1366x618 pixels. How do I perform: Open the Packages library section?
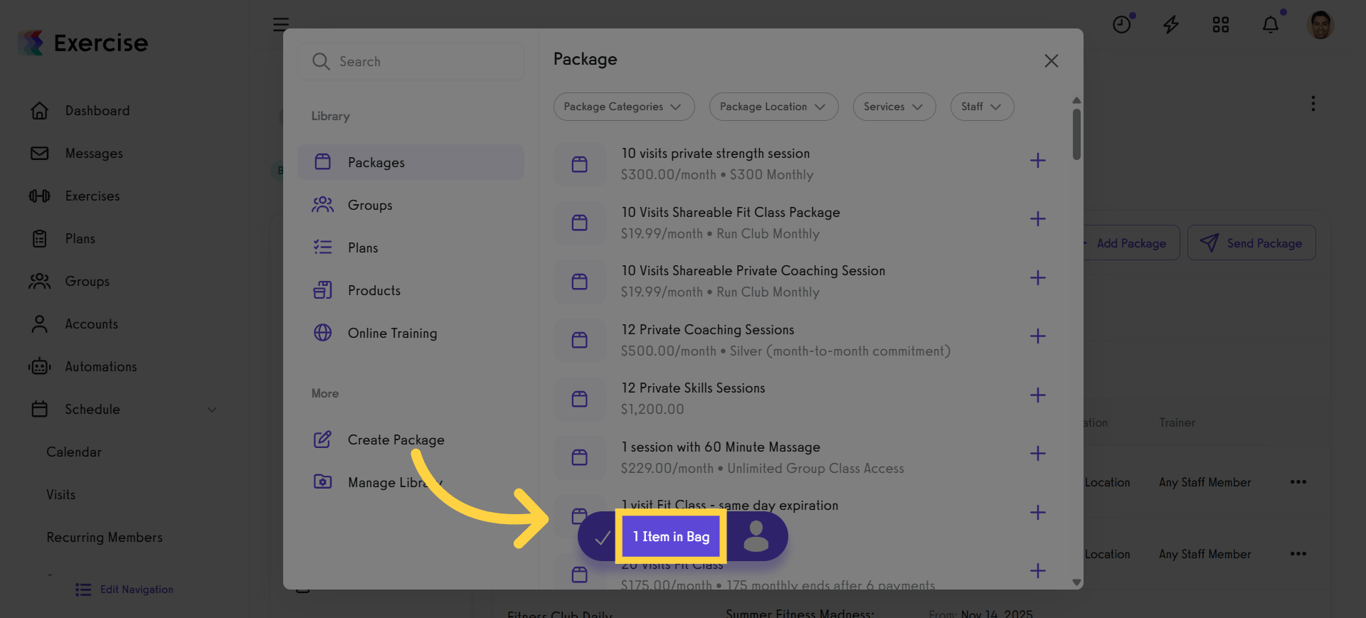[375, 161]
